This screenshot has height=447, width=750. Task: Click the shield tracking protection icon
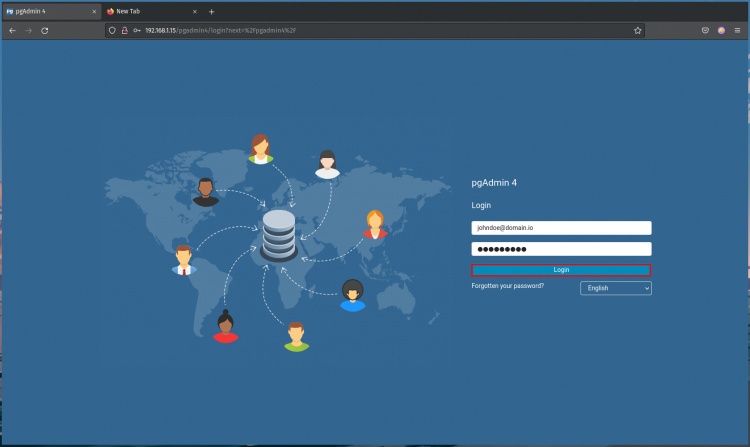[x=112, y=31]
